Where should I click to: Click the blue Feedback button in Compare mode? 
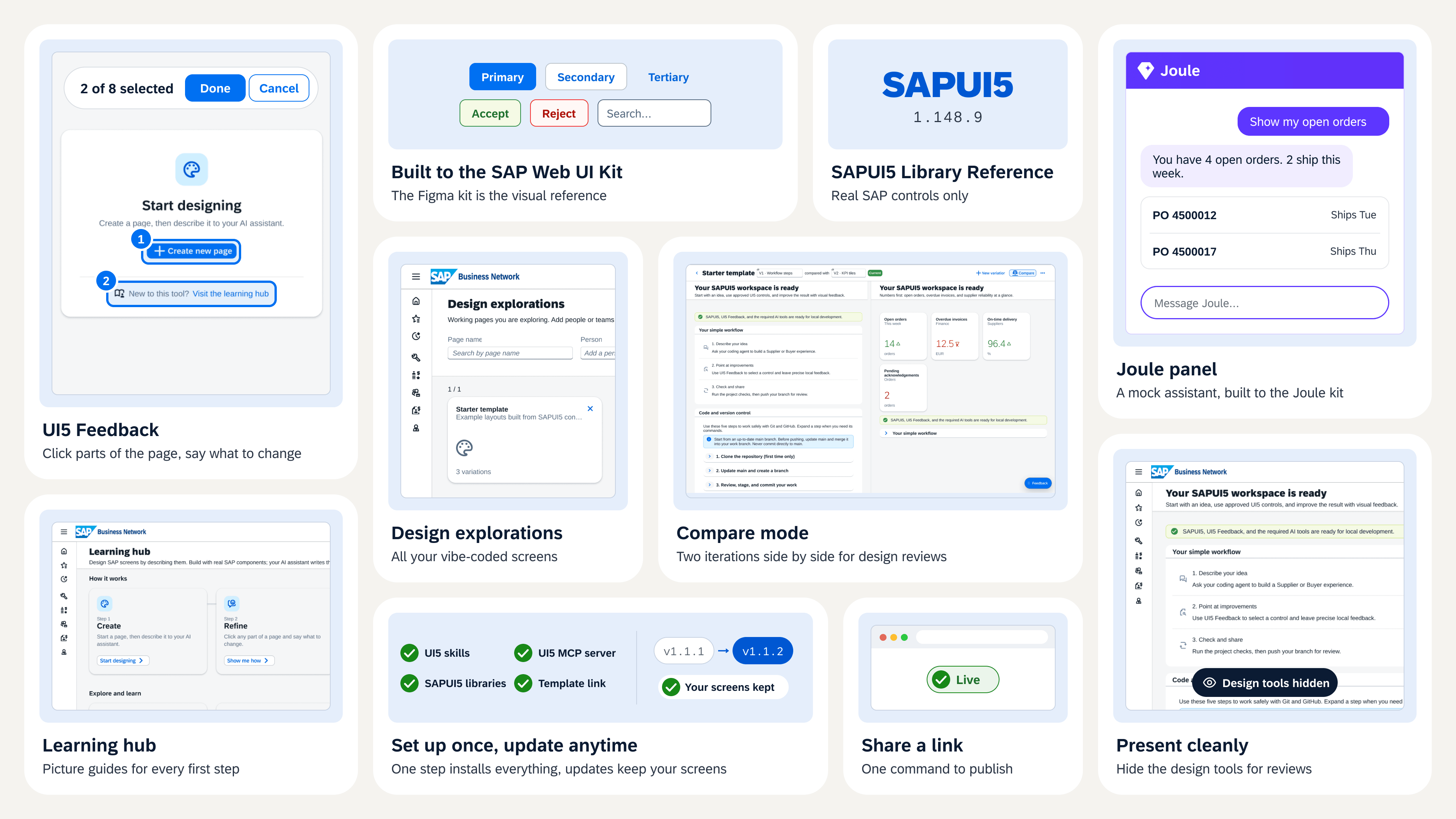coord(1038,483)
